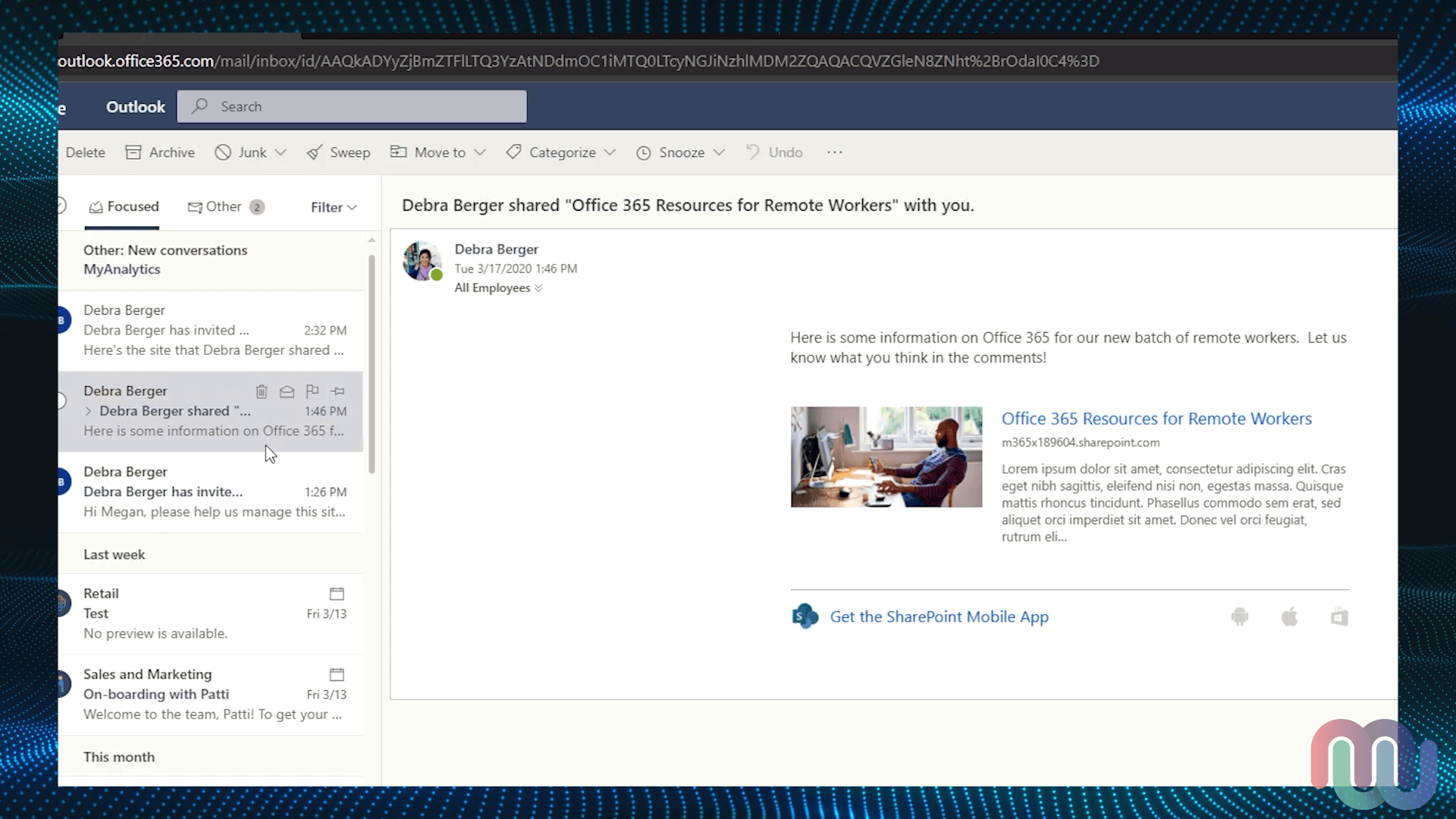The width and height of the screenshot is (1456, 819).
Task: Click Get the SharePoint Mobile App
Action: [x=938, y=615]
